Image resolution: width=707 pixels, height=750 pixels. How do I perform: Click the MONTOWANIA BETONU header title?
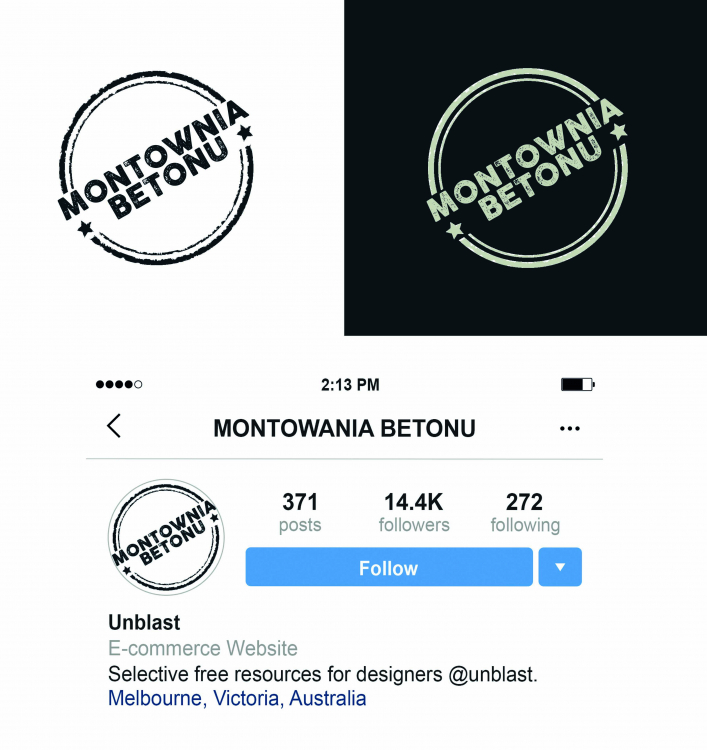344,429
